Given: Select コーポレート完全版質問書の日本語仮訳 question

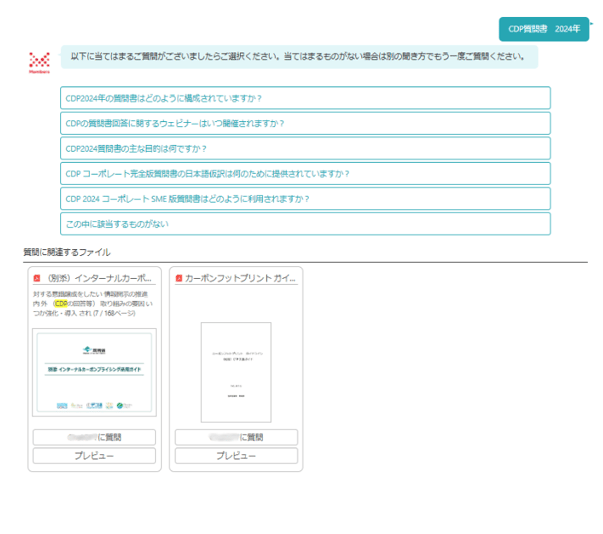Looking at the screenshot, I should click(305, 174).
